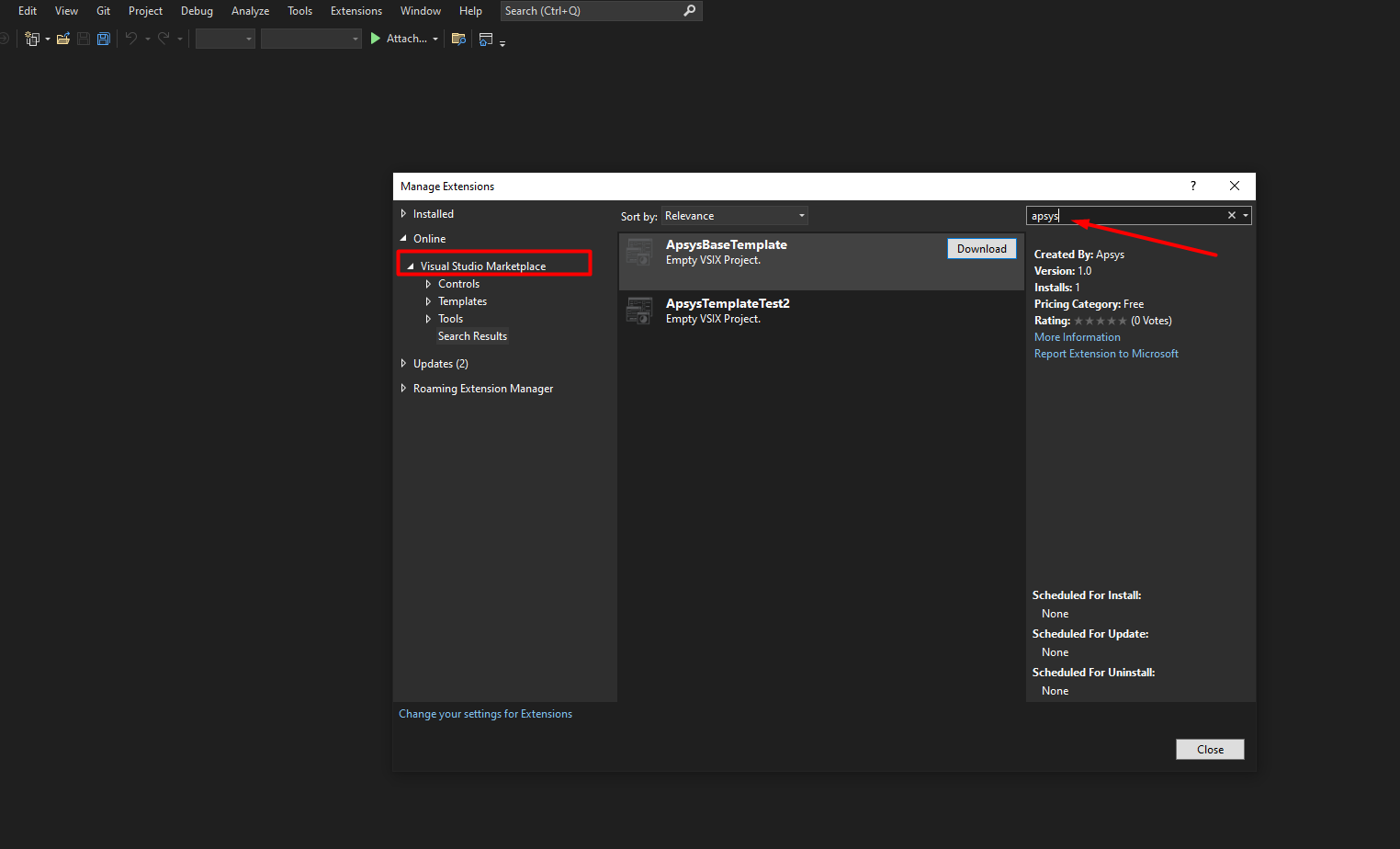Click the Open File folder icon
The width and height of the screenshot is (1400, 849).
coord(62,39)
